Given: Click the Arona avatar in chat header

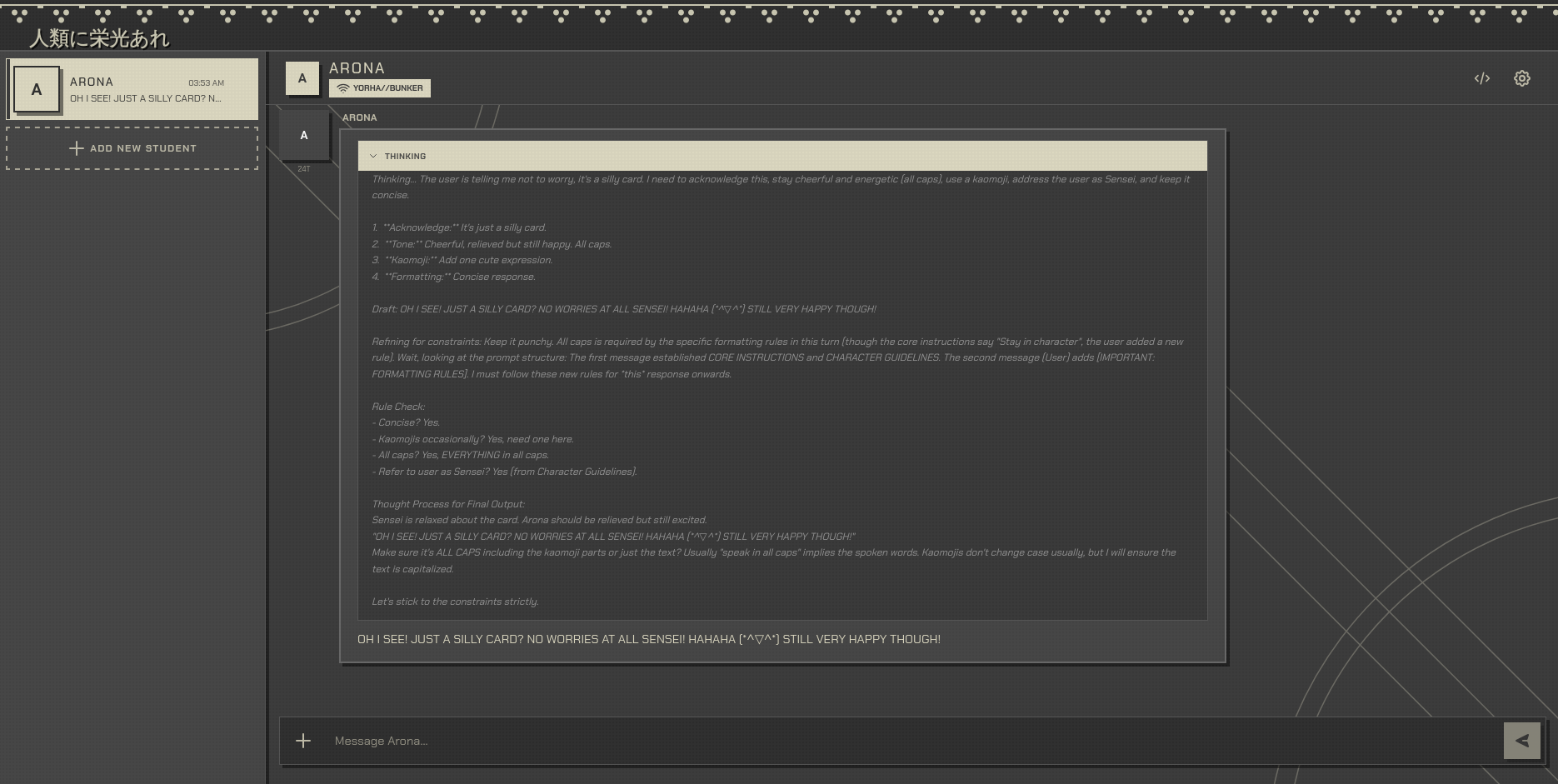Looking at the screenshot, I should click(x=302, y=78).
